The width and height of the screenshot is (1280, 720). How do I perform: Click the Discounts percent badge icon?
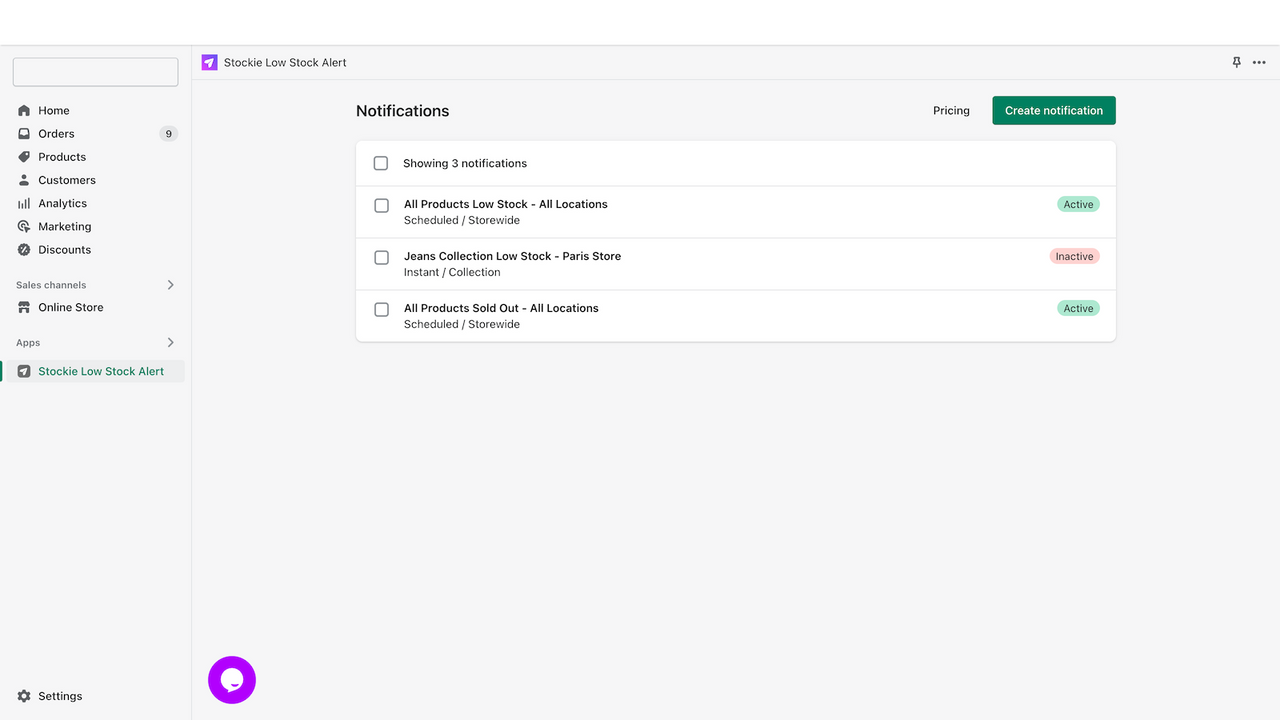click(x=24, y=250)
